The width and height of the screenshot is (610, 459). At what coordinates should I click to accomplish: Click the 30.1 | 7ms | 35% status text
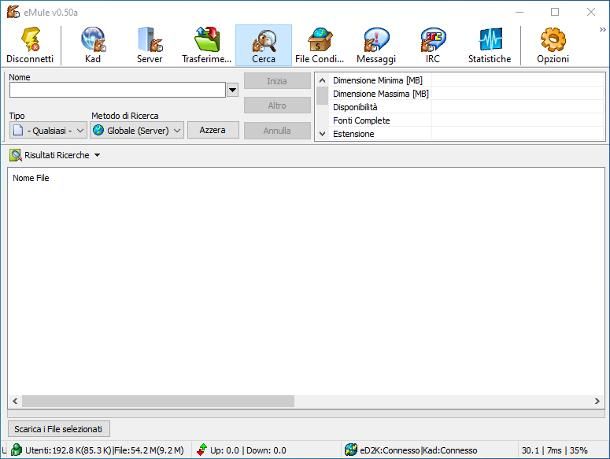pyautogui.click(x=554, y=450)
